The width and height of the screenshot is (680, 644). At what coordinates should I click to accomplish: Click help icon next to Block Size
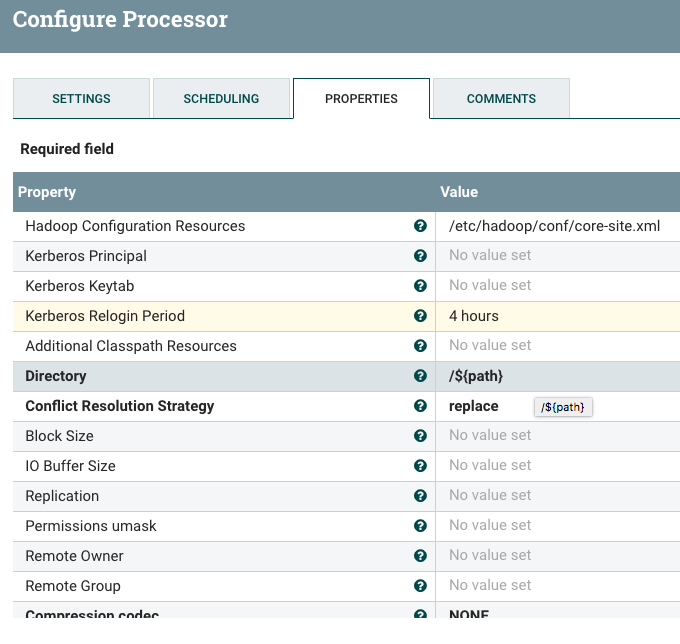coord(421,436)
